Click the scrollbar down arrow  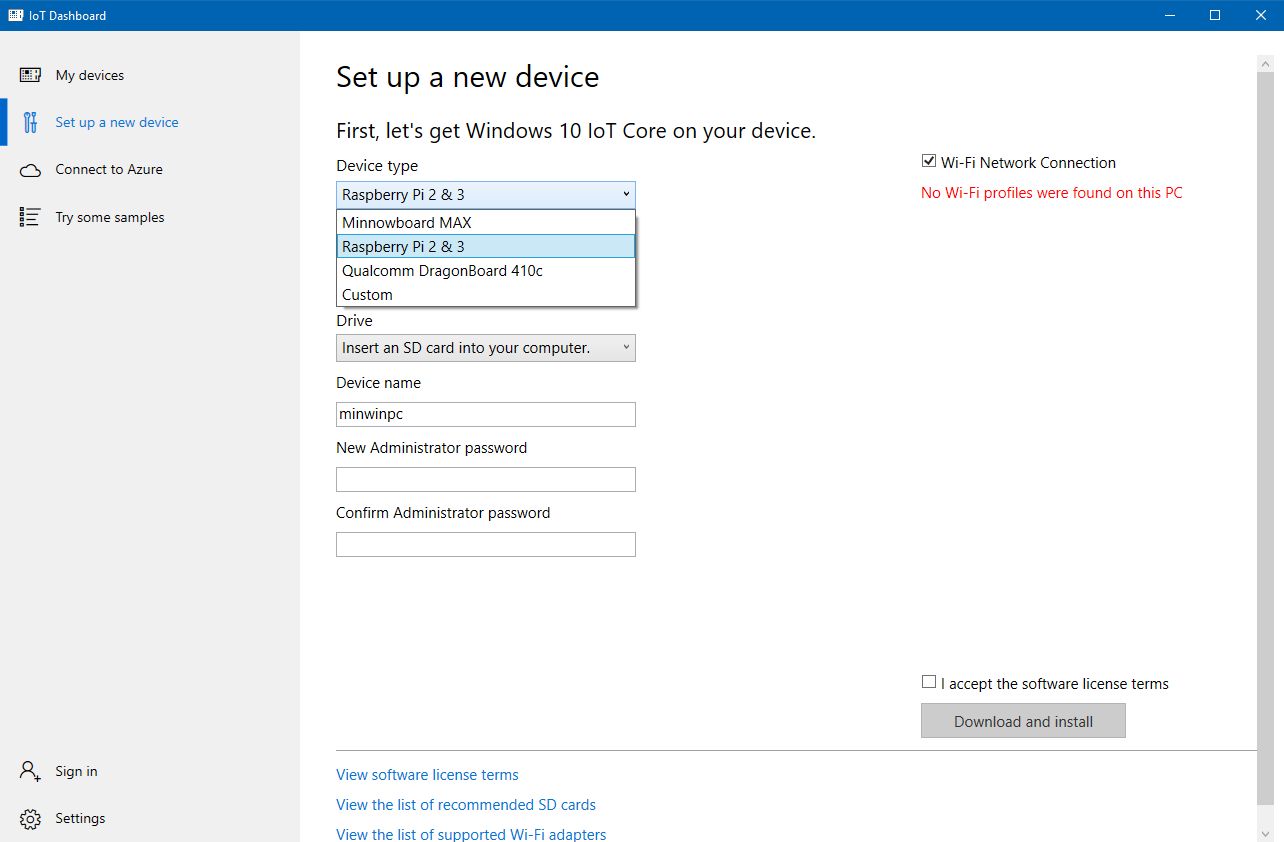1265,833
